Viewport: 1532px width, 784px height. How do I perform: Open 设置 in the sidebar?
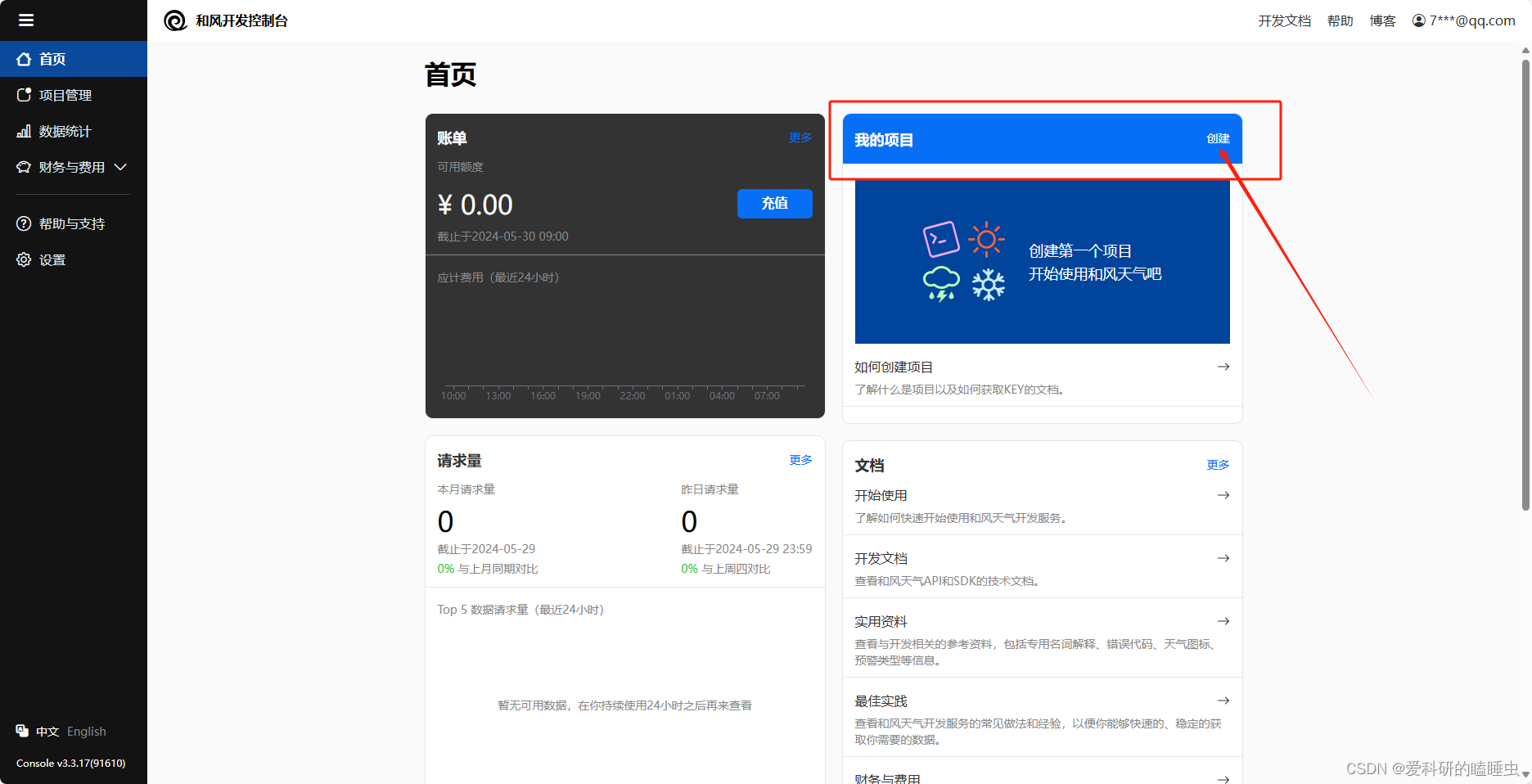(74, 259)
